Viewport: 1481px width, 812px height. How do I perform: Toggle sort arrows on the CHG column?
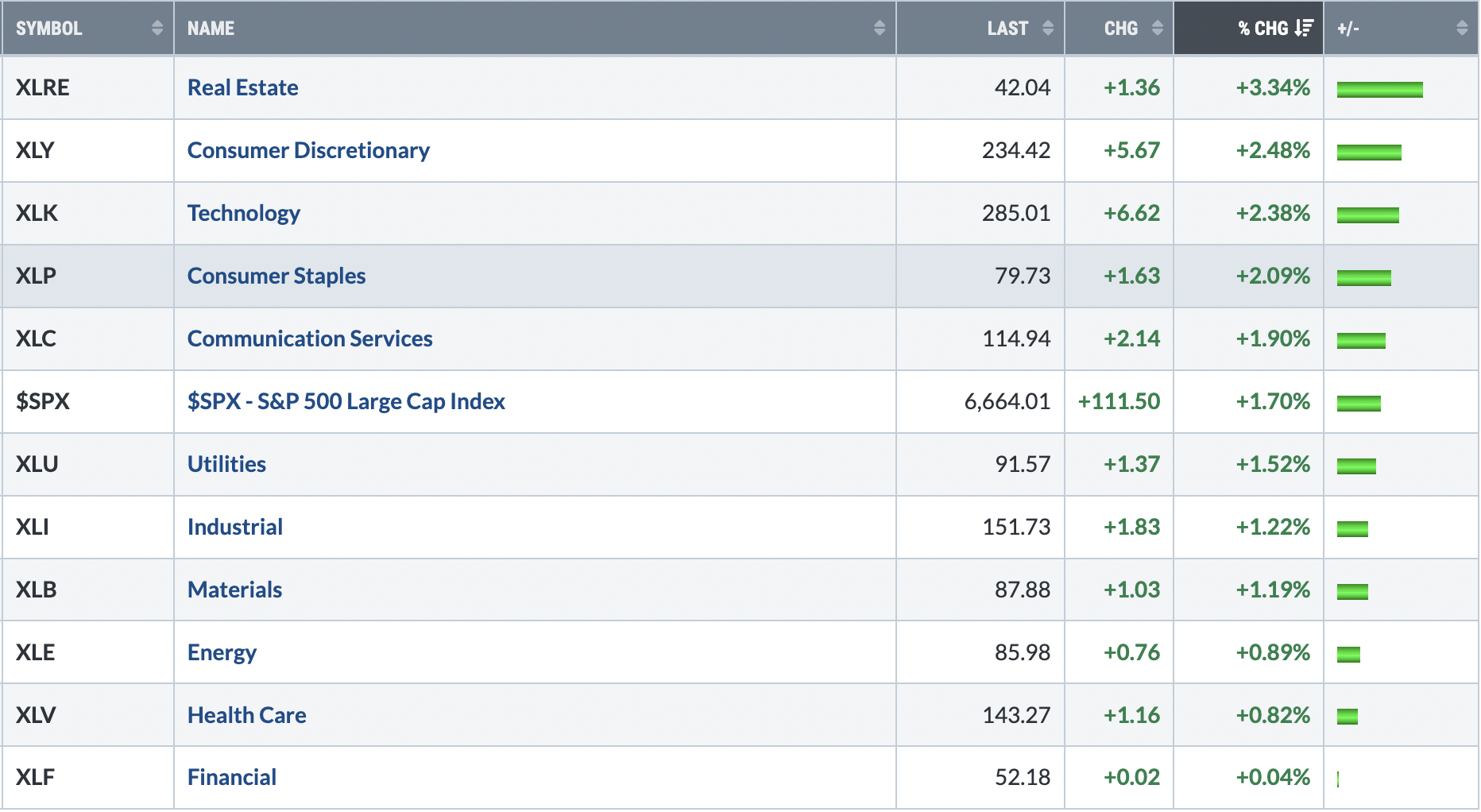point(1157,28)
